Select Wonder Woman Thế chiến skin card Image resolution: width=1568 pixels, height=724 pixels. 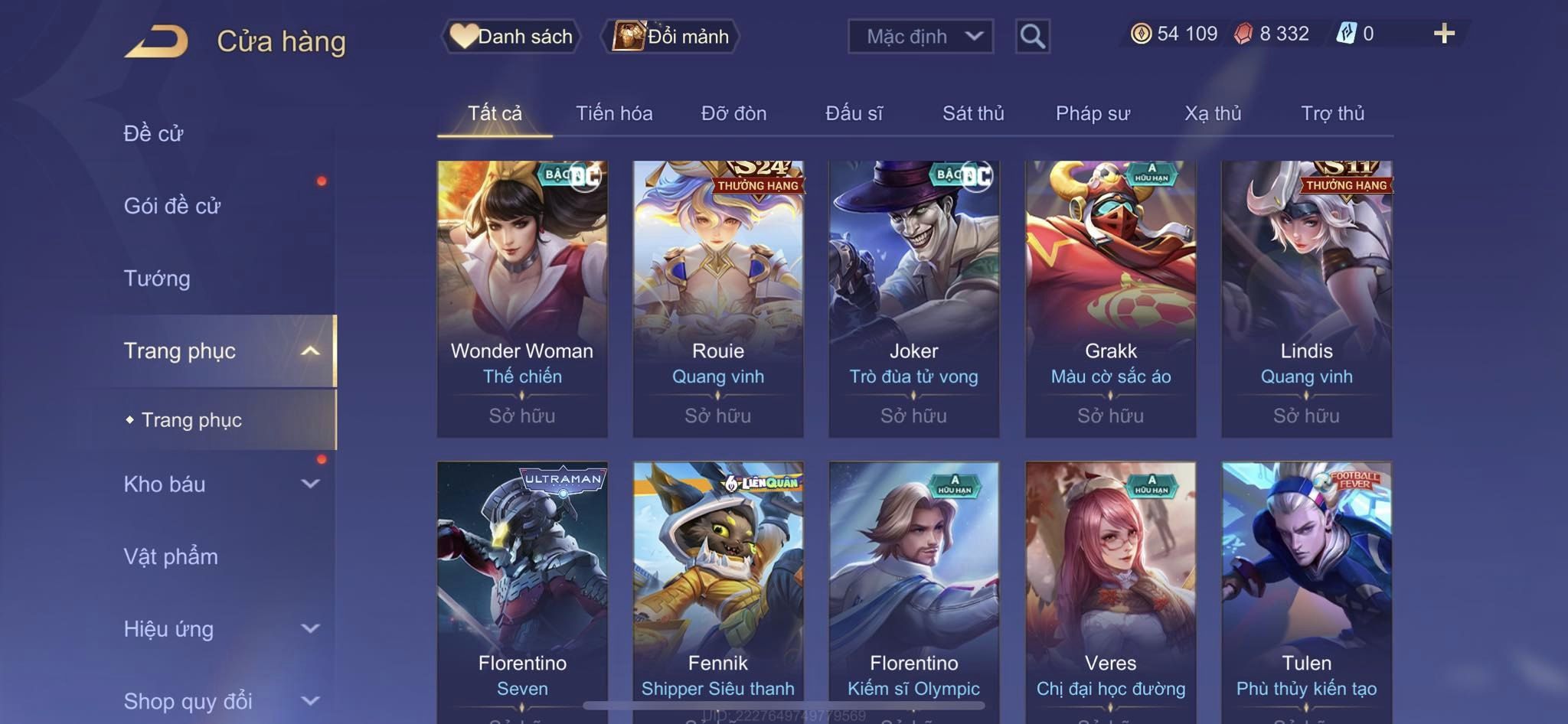[522, 299]
